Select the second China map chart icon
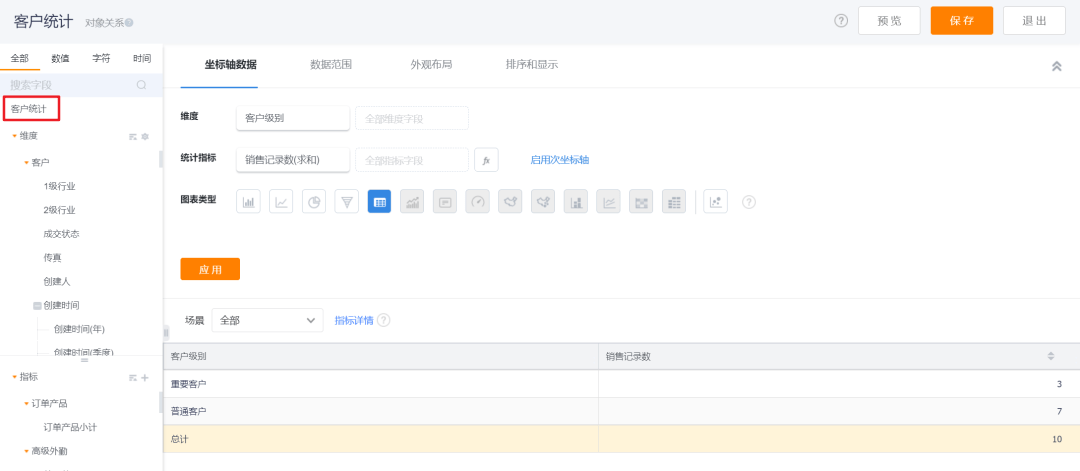 pos(543,202)
